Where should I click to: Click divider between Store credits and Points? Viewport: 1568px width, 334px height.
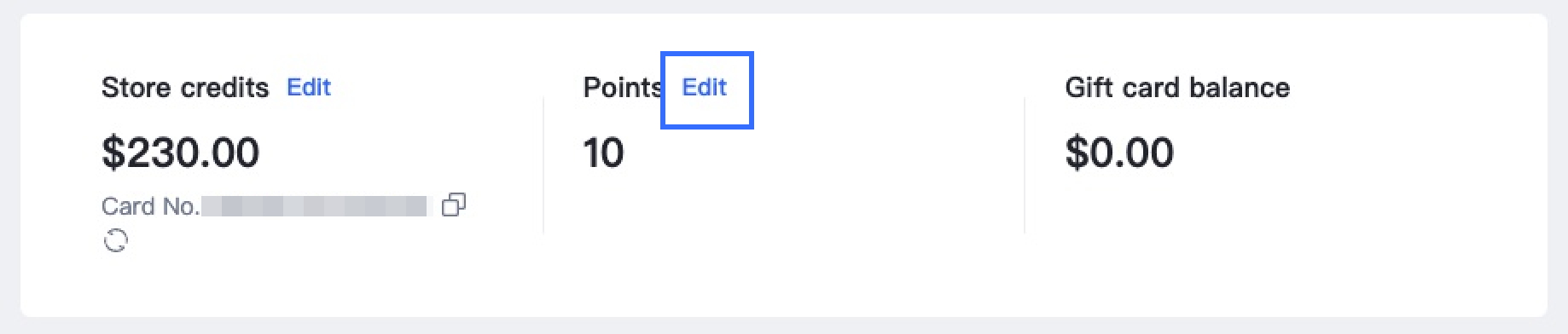click(x=543, y=165)
